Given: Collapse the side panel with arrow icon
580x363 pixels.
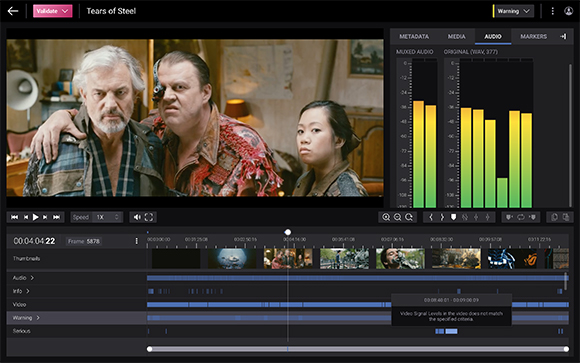Looking at the screenshot, I should point(563,36).
